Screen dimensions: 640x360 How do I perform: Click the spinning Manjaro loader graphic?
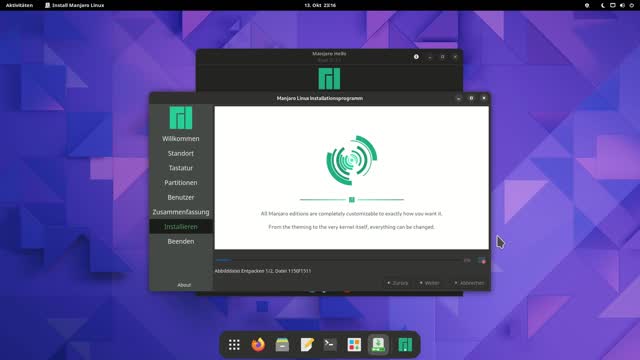tap(351, 160)
